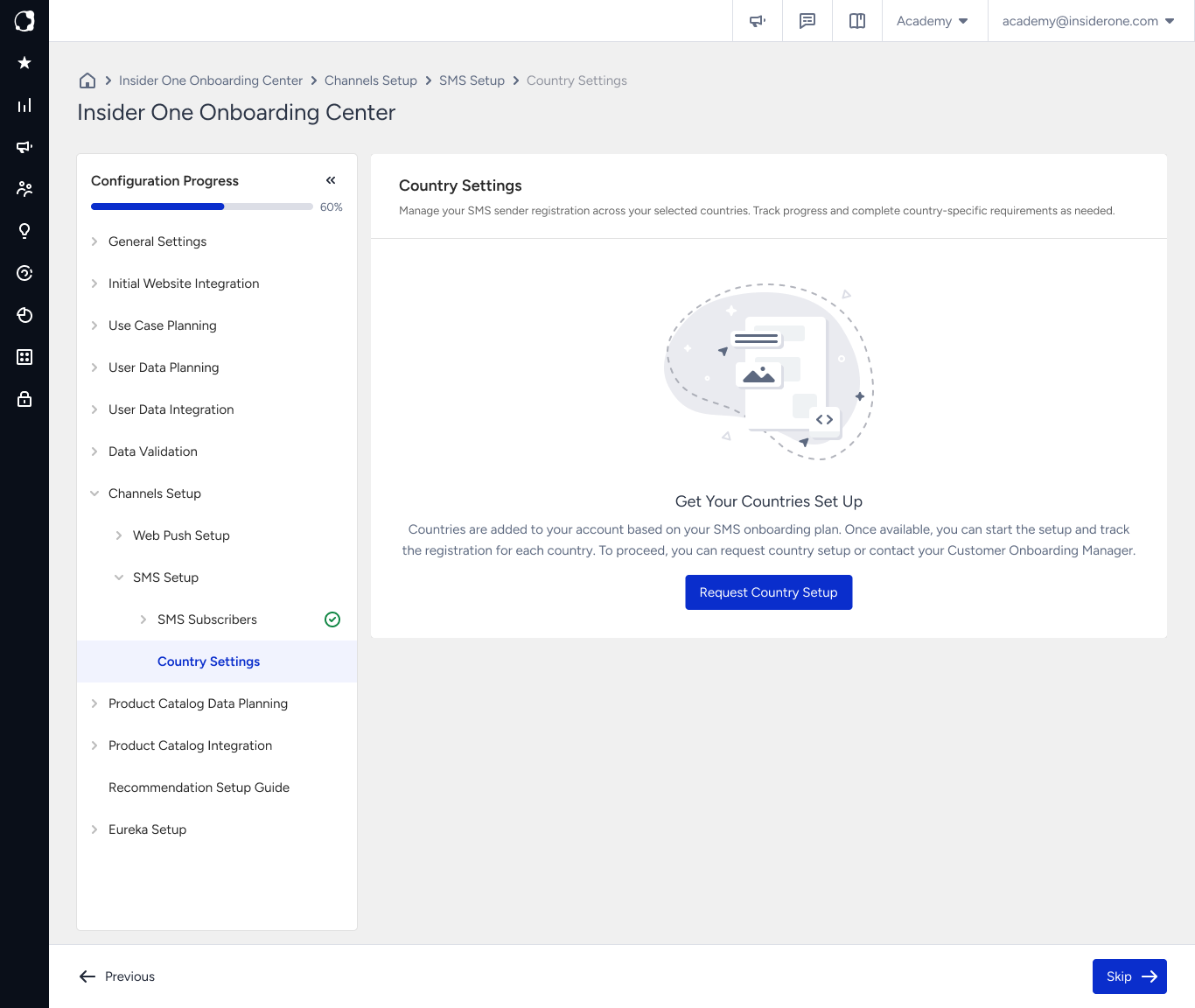1195x1008 pixels.
Task: Open the lock icon in sidebar
Action: tap(24, 399)
